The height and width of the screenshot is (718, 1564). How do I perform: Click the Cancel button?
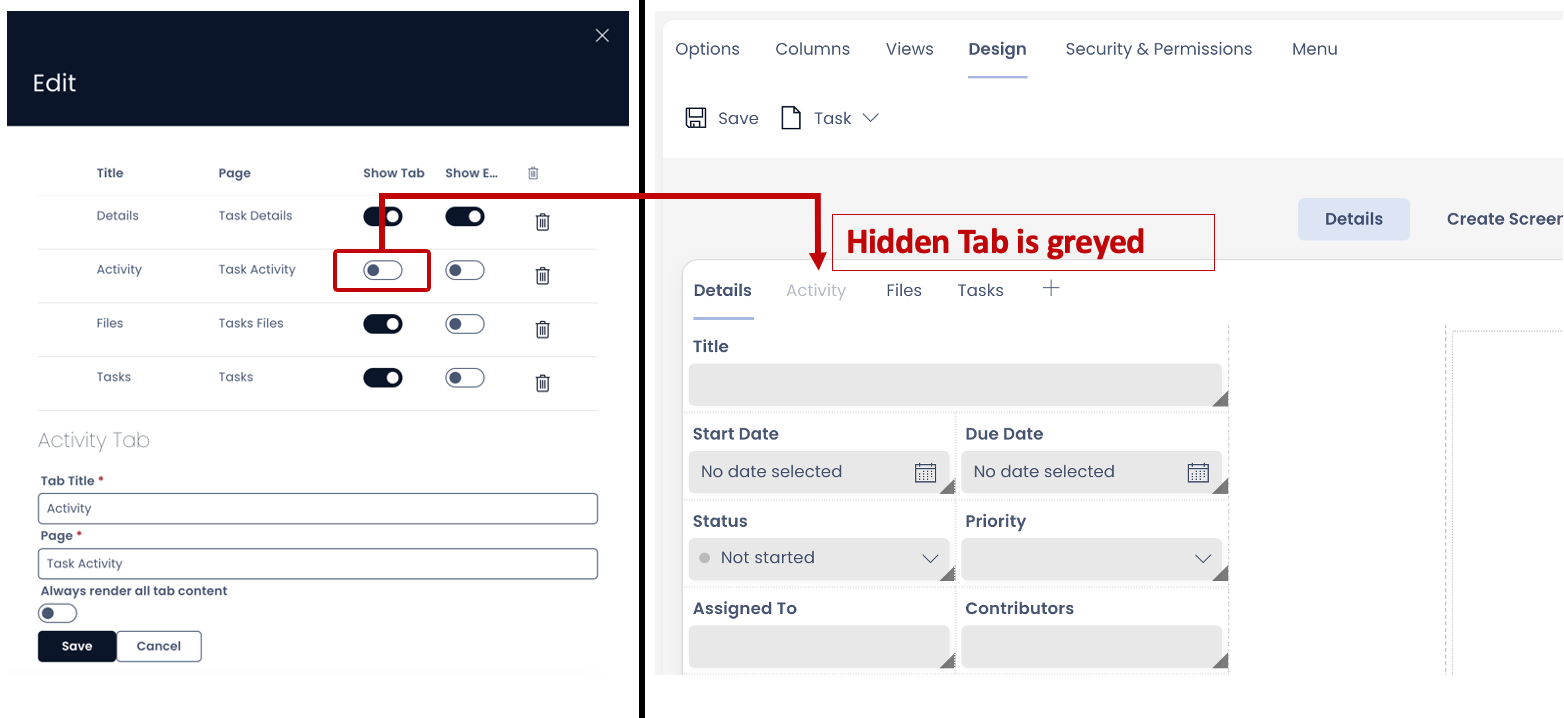(x=159, y=646)
